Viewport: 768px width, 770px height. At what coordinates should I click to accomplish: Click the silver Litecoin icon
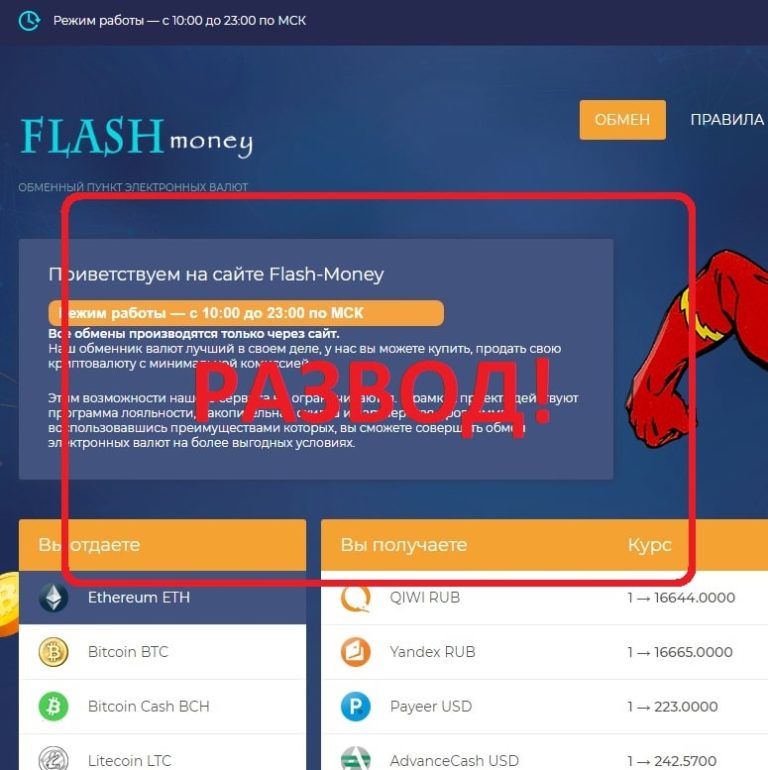click(x=54, y=758)
